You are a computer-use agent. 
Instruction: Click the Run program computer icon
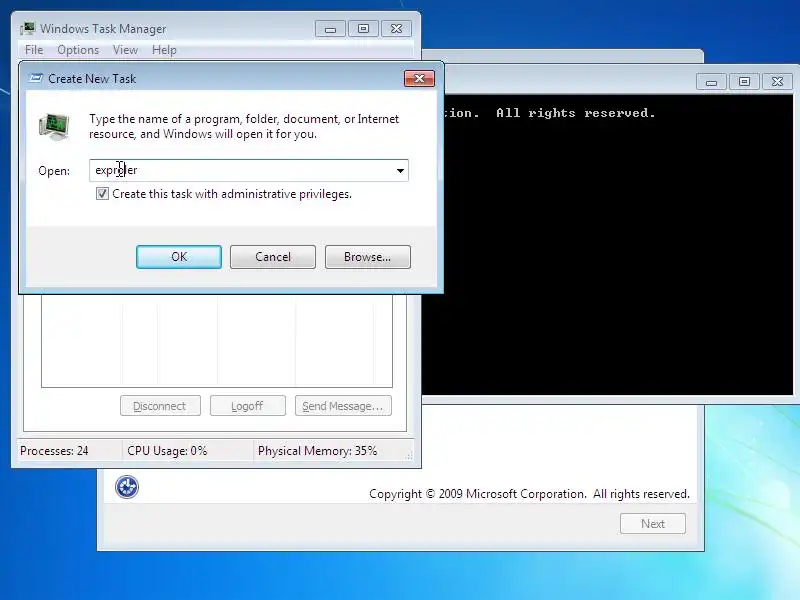pyautogui.click(x=54, y=127)
